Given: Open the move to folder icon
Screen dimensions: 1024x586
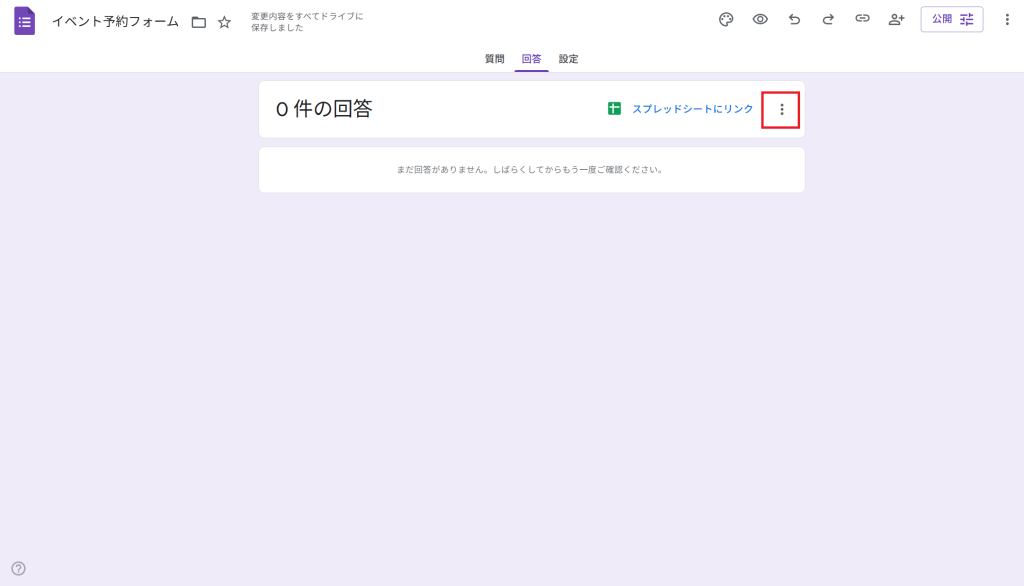Looking at the screenshot, I should click(199, 22).
